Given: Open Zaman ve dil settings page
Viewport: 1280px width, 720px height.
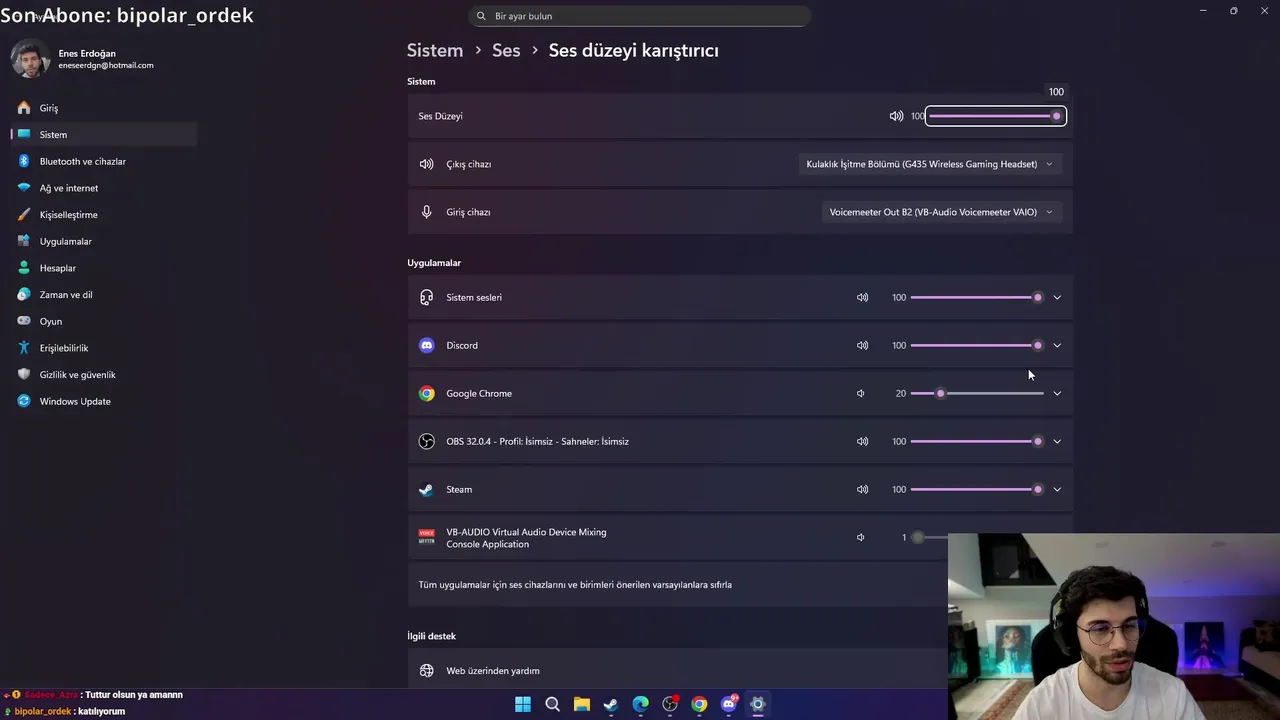Looking at the screenshot, I should (104, 295).
